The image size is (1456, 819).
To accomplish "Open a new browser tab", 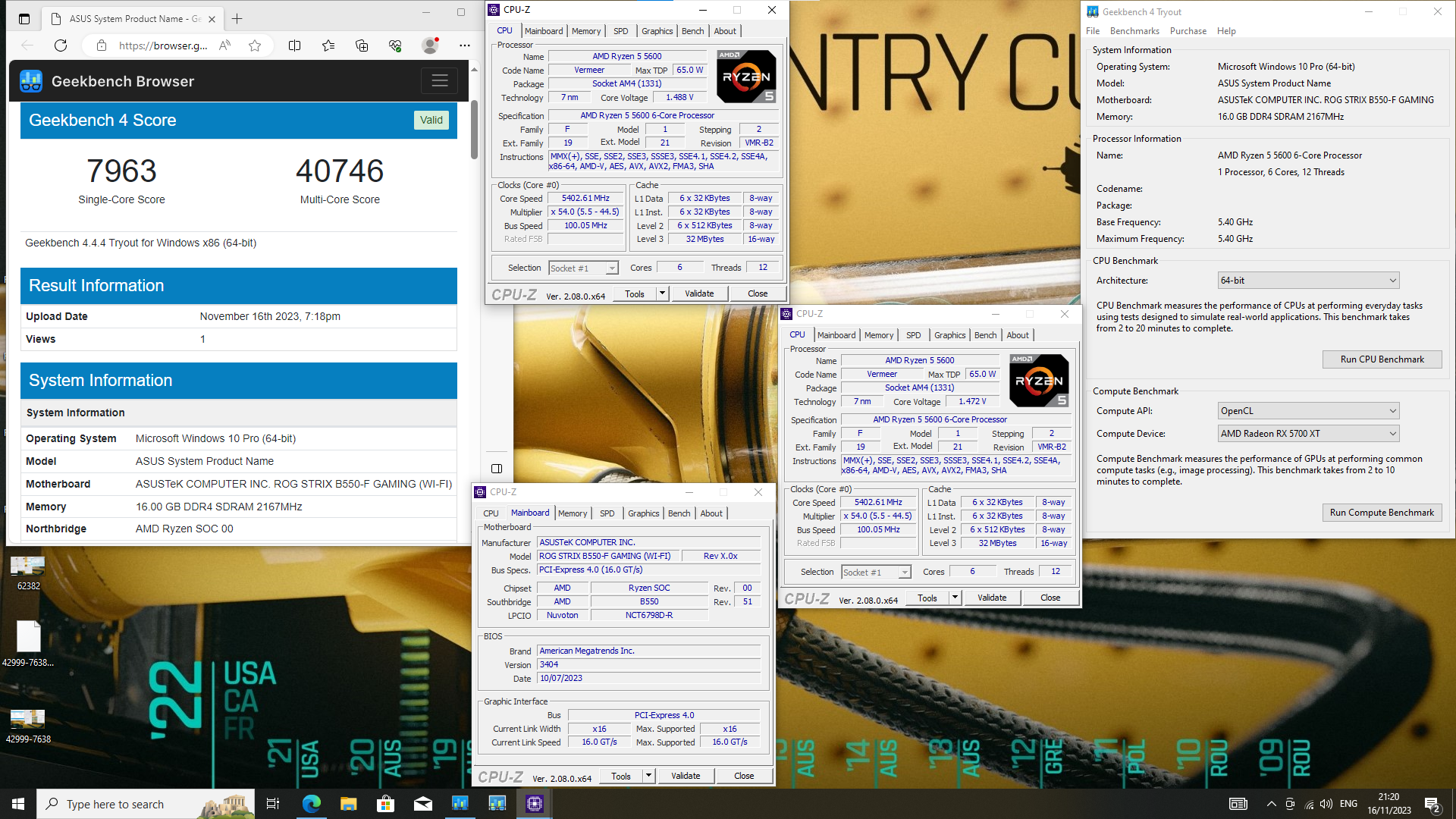I will click(x=237, y=19).
